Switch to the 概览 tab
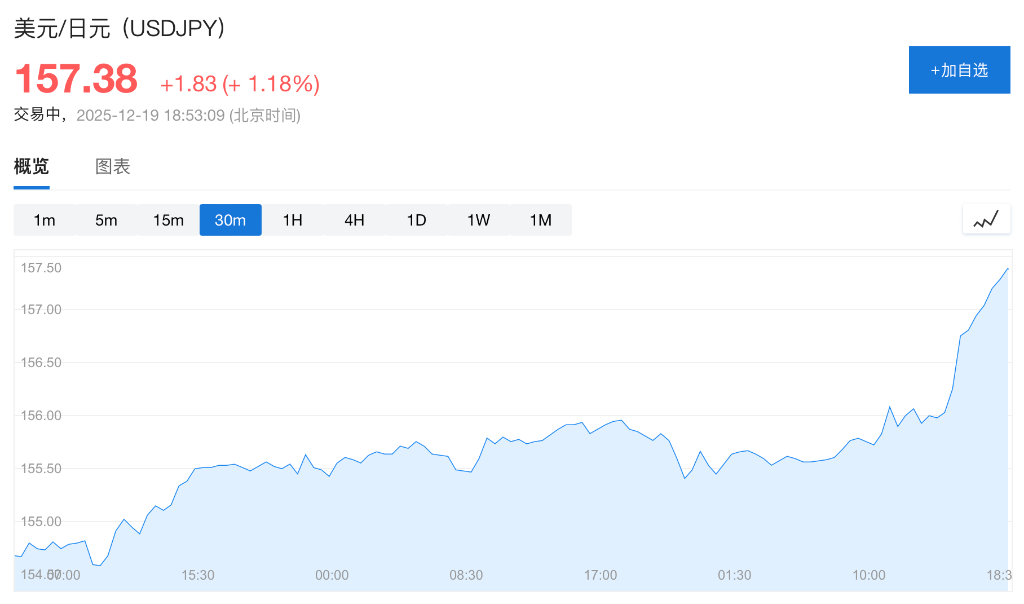The image size is (1024, 604). tap(31, 167)
